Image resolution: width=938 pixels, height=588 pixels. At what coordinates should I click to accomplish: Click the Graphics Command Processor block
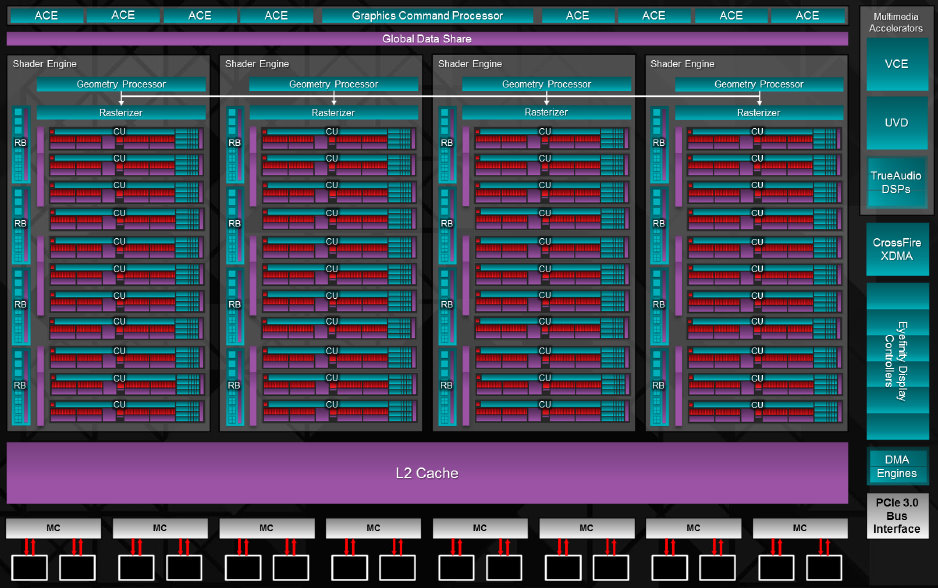tap(427, 15)
